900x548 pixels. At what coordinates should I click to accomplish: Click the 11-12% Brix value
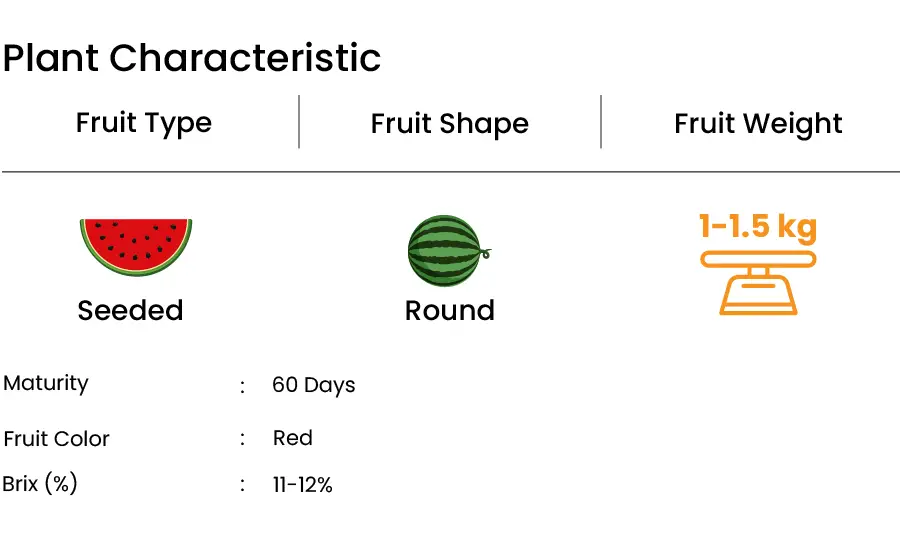[302, 485]
